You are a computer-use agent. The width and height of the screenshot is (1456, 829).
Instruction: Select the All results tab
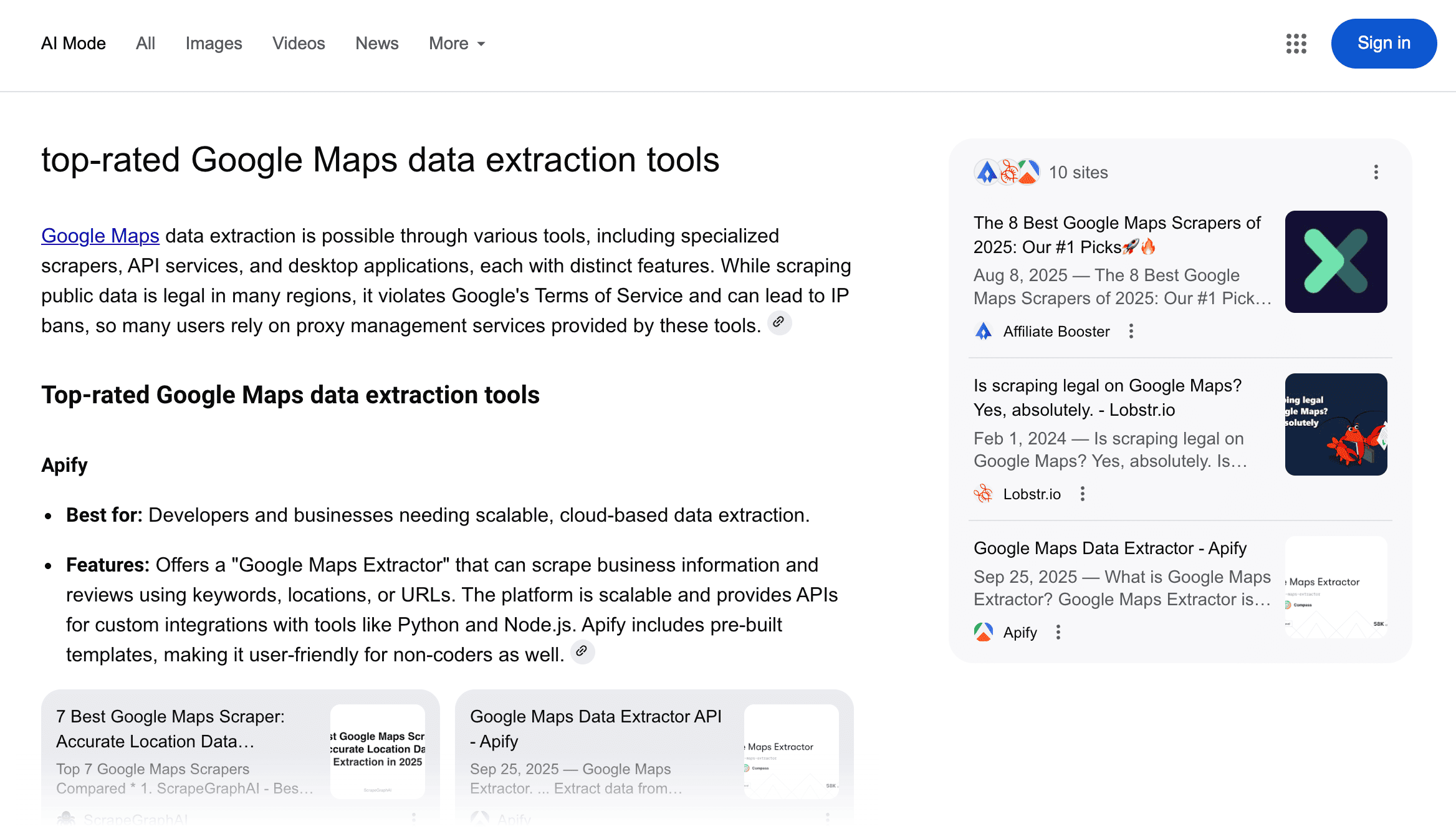pos(145,44)
